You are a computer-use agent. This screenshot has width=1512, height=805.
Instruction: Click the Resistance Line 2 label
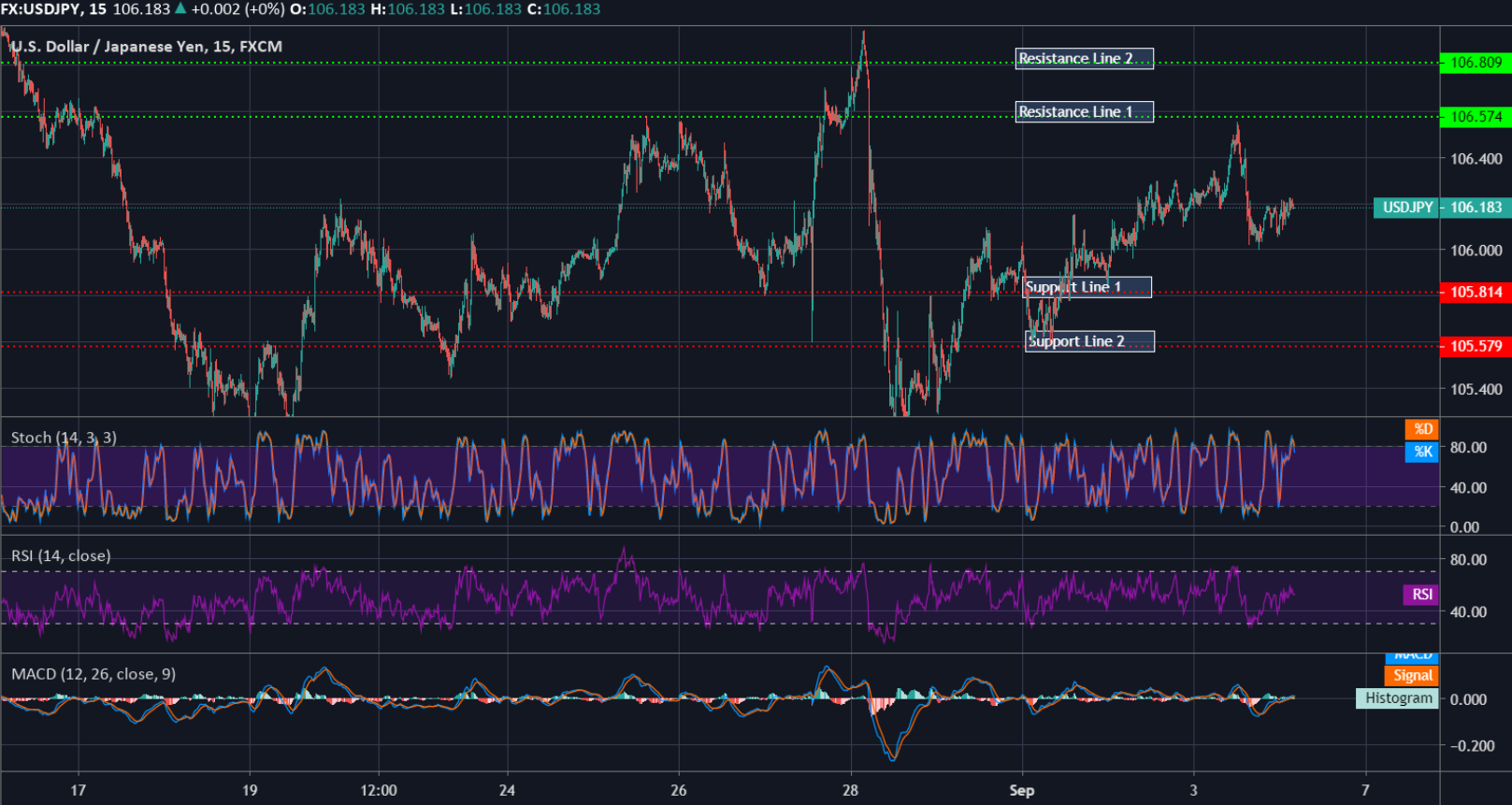[x=1084, y=59]
